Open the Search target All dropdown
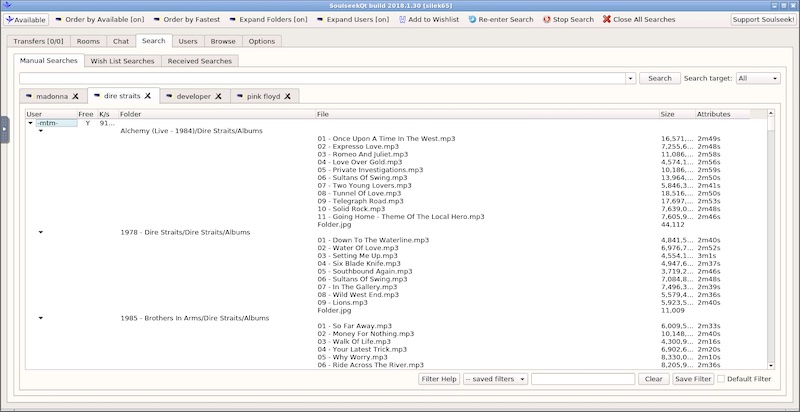Viewport: 800px width, 412px height. coord(758,79)
